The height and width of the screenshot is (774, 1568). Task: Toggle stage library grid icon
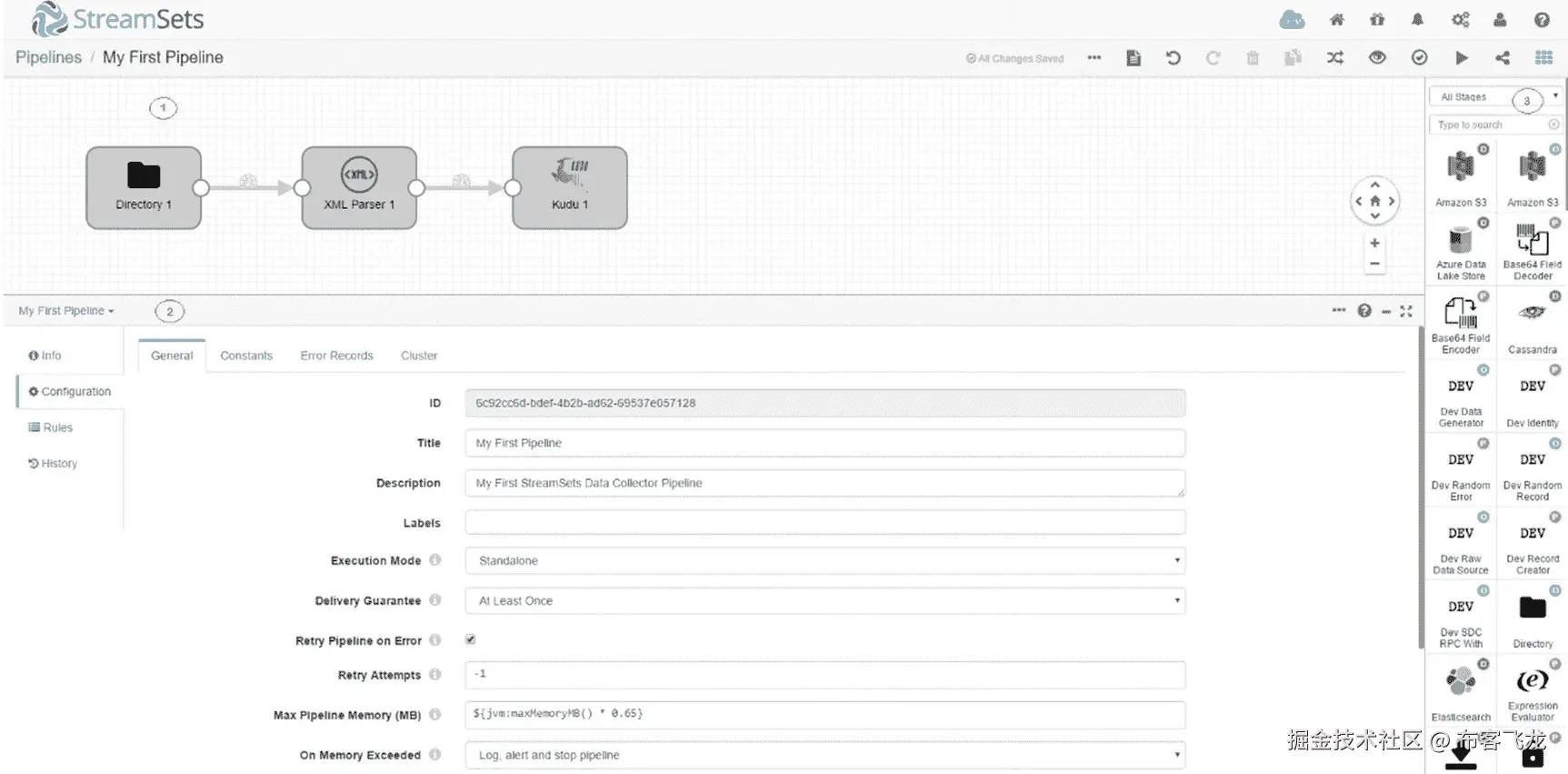pos(1543,57)
